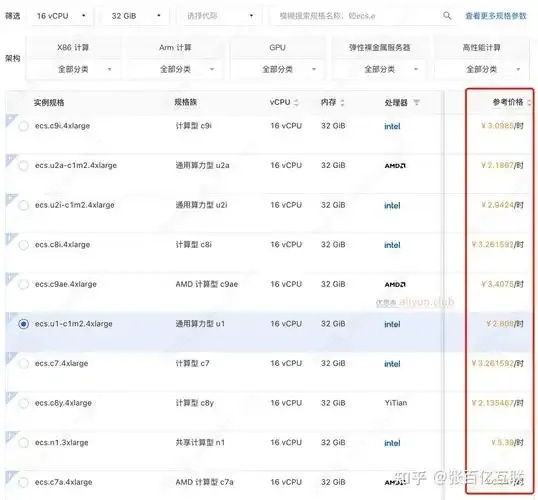538x500 pixels.
Task: Select the ecs.c8y.4xlarge radio button
Action: (23, 403)
